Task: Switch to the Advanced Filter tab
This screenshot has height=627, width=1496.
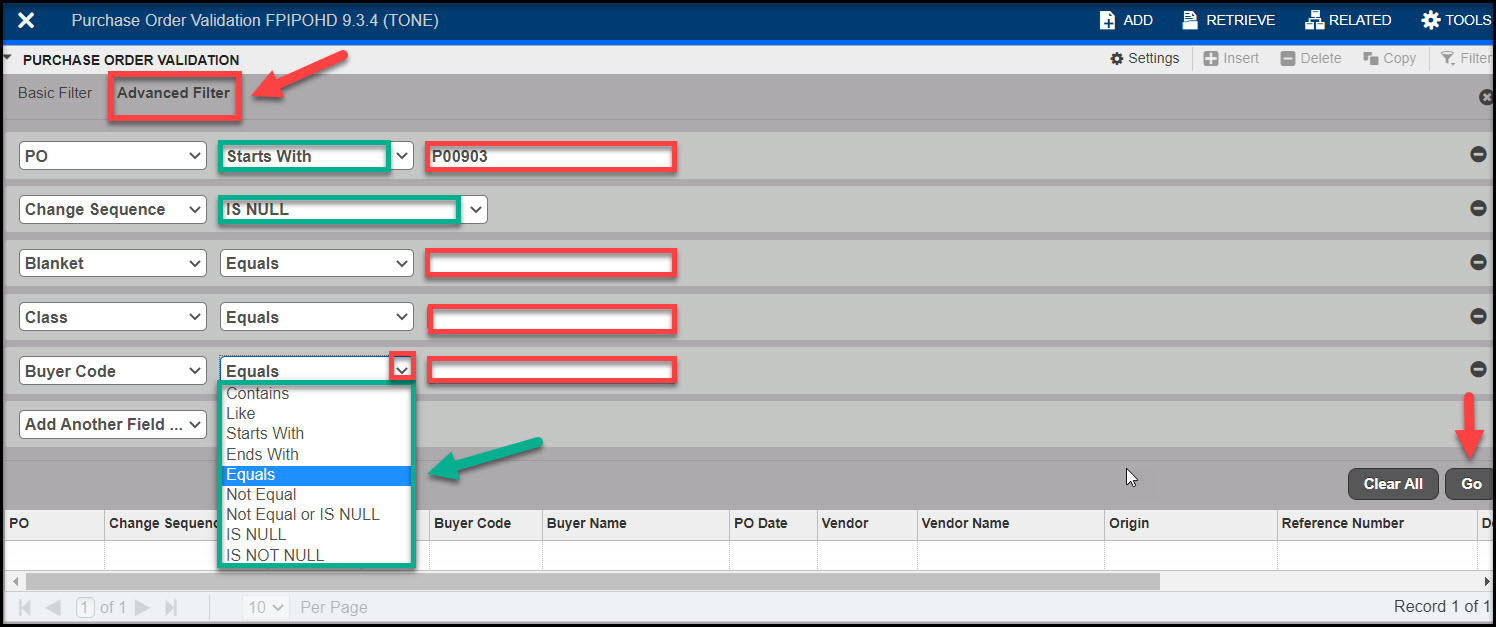Action: (173, 93)
